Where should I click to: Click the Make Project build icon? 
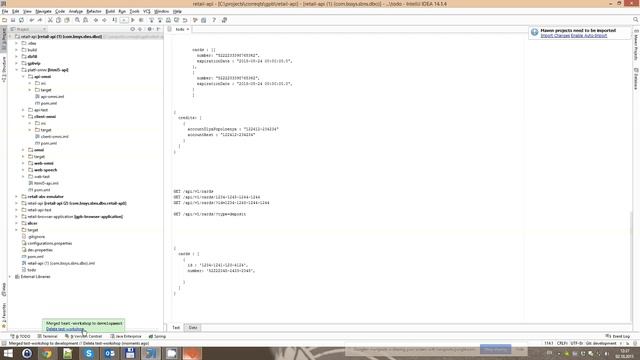(115, 20)
